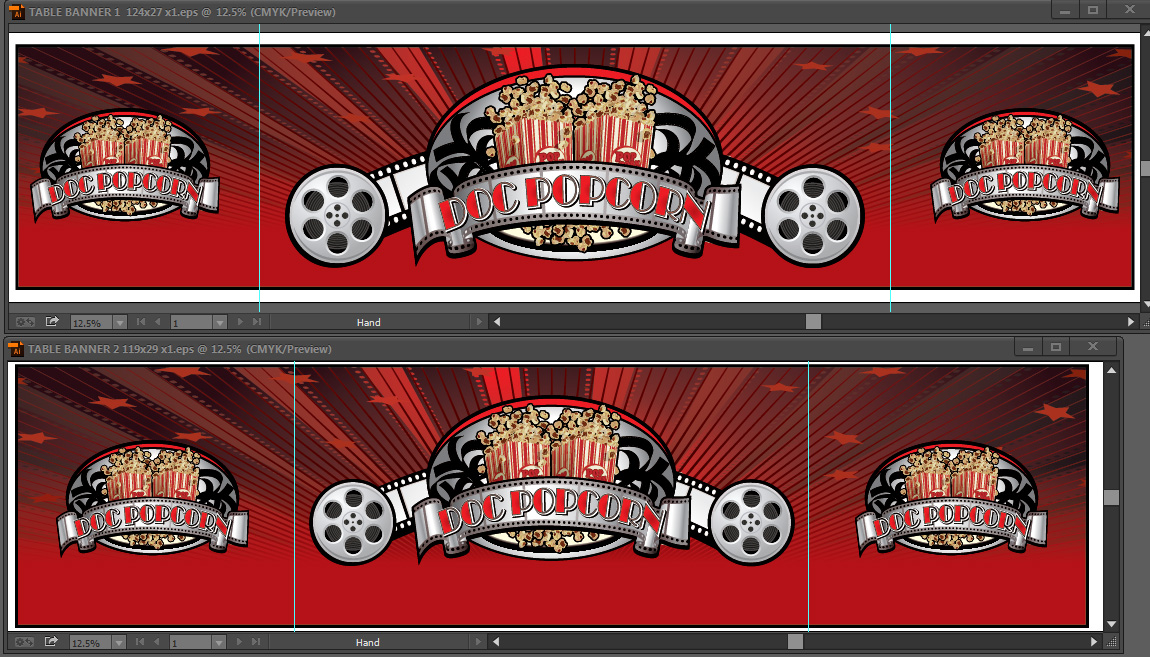Open the 12.5% zoom dropdown in top window
This screenshot has width=1150, height=657.
click(120, 323)
